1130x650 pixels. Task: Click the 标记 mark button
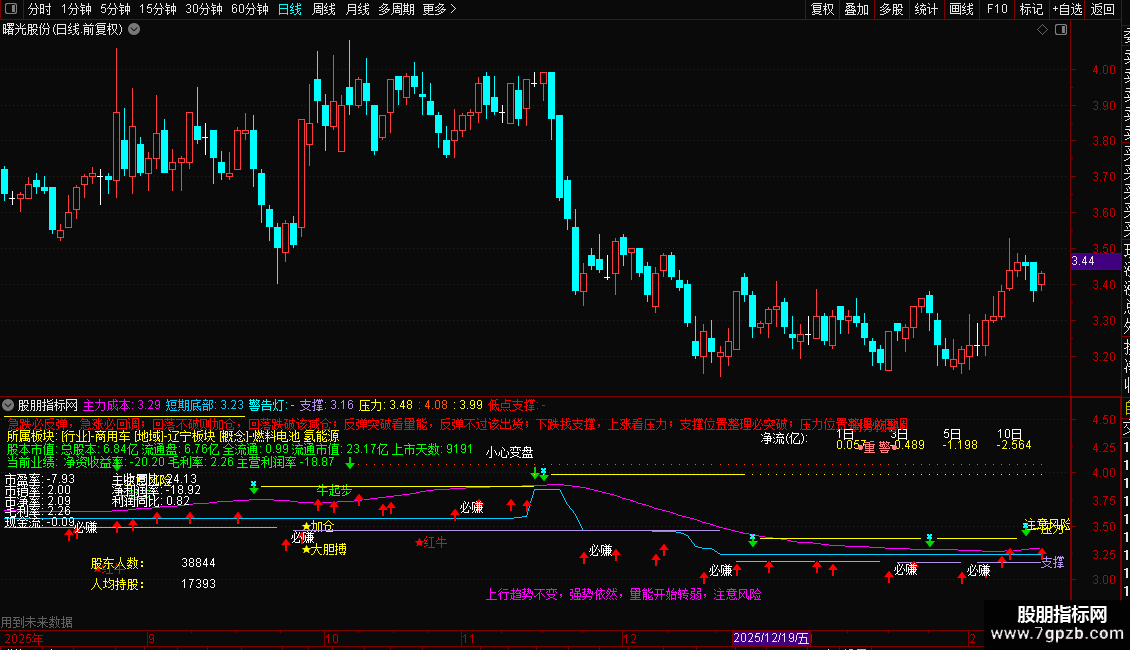1031,9
